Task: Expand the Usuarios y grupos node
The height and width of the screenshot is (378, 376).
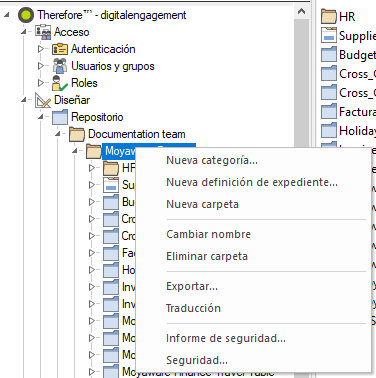Action: [x=41, y=66]
